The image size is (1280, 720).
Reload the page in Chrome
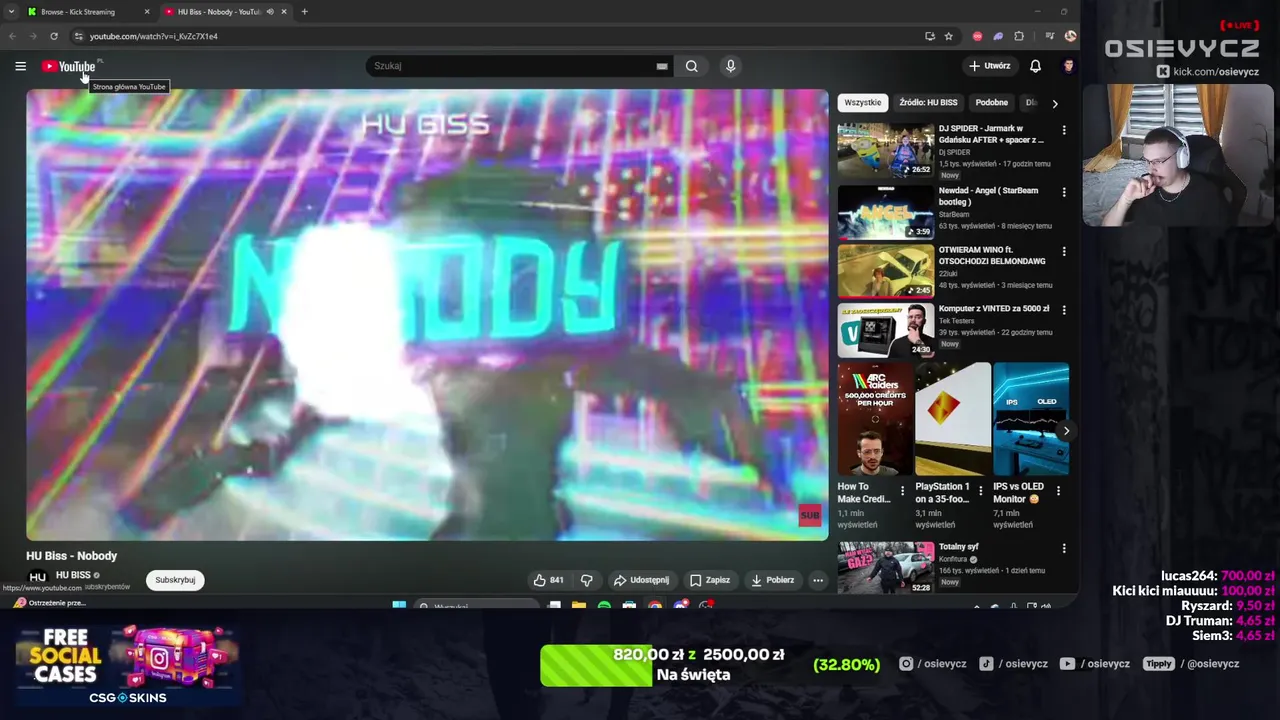pos(54,36)
